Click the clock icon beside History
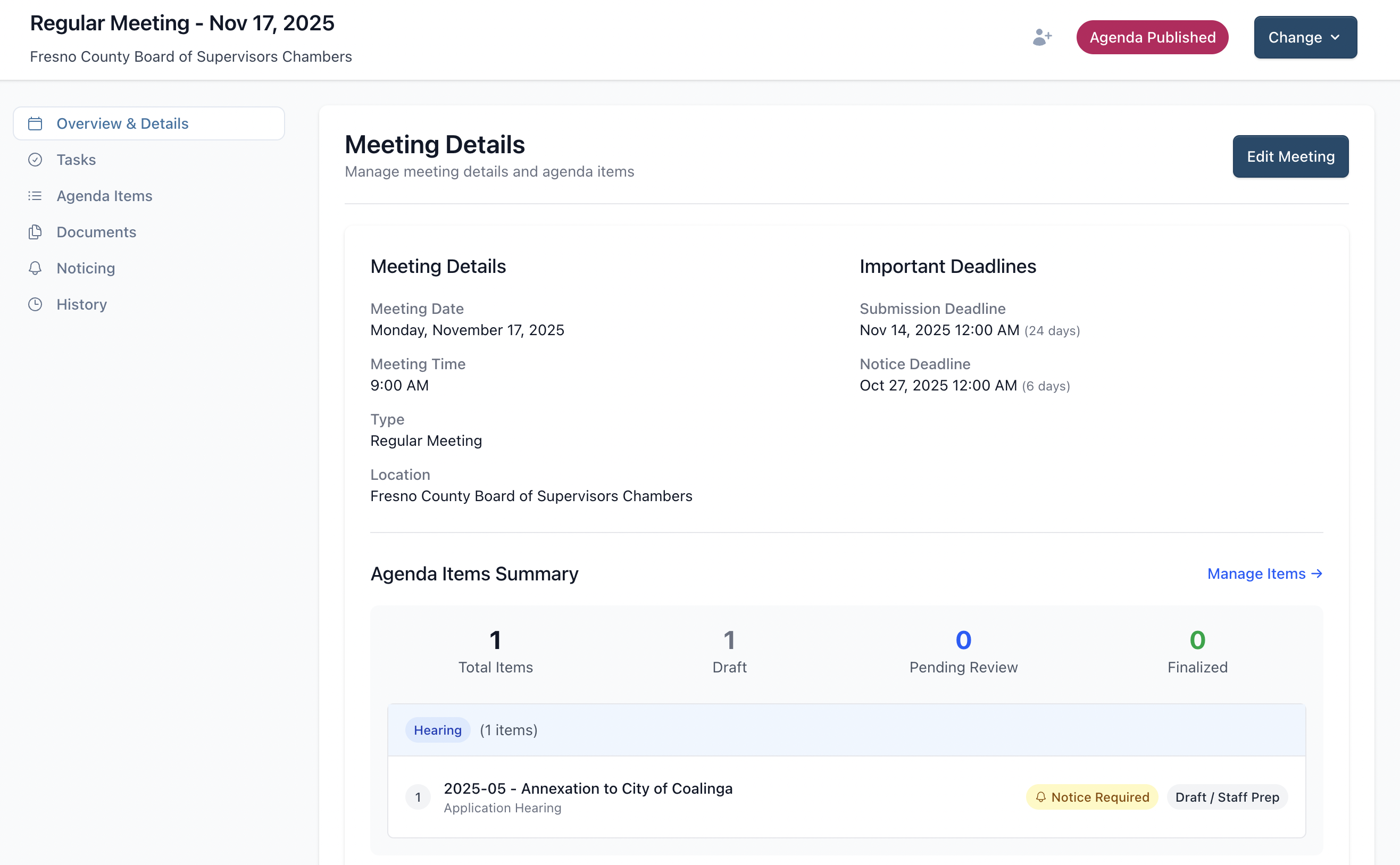Viewport: 1400px width, 865px height. click(36, 304)
